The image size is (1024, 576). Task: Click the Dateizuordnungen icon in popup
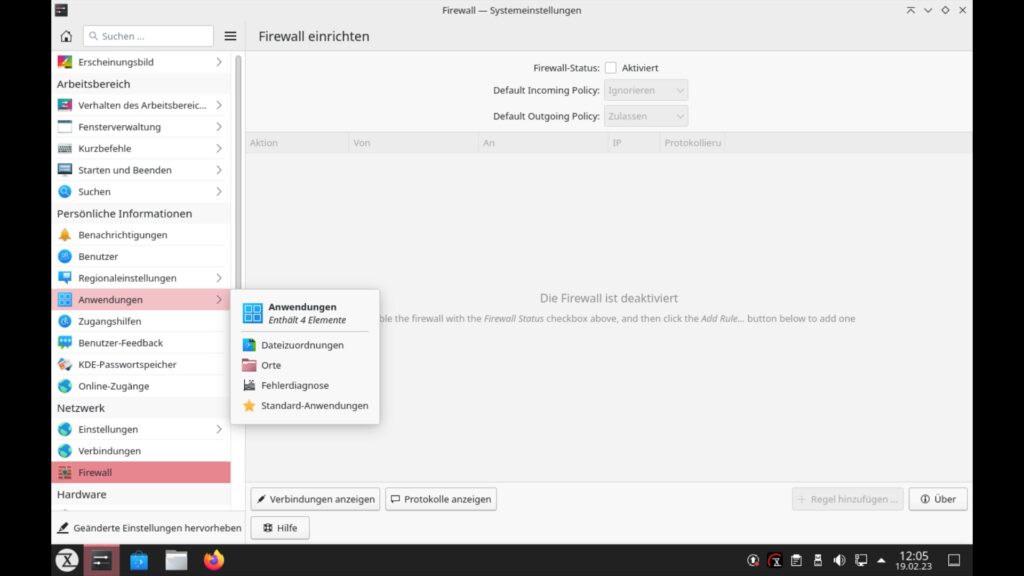[x=249, y=345]
